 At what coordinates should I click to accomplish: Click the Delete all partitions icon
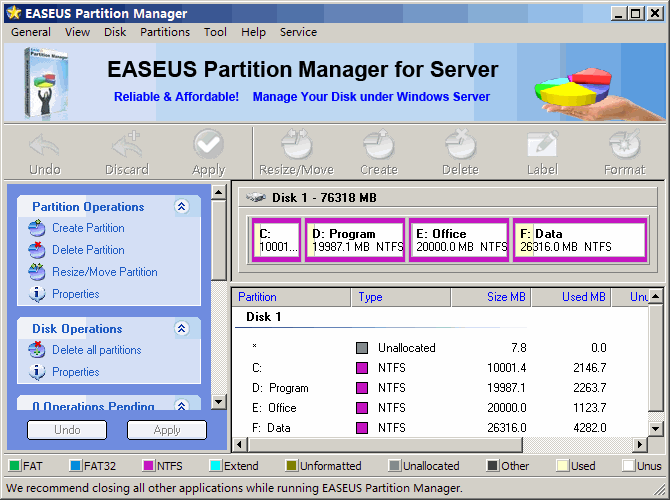pos(37,350)
